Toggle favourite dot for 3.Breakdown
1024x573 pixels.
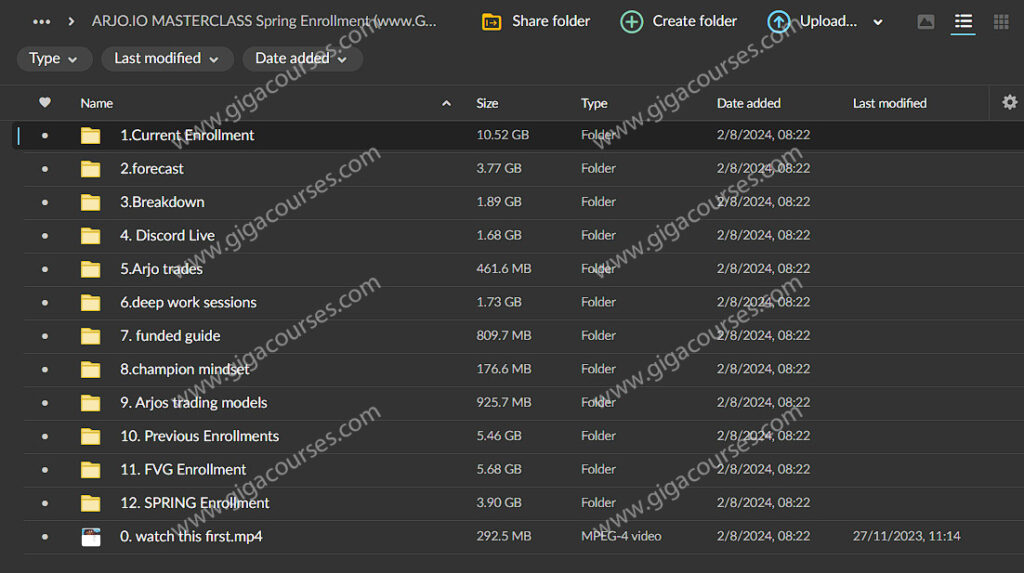click(44, 202)
